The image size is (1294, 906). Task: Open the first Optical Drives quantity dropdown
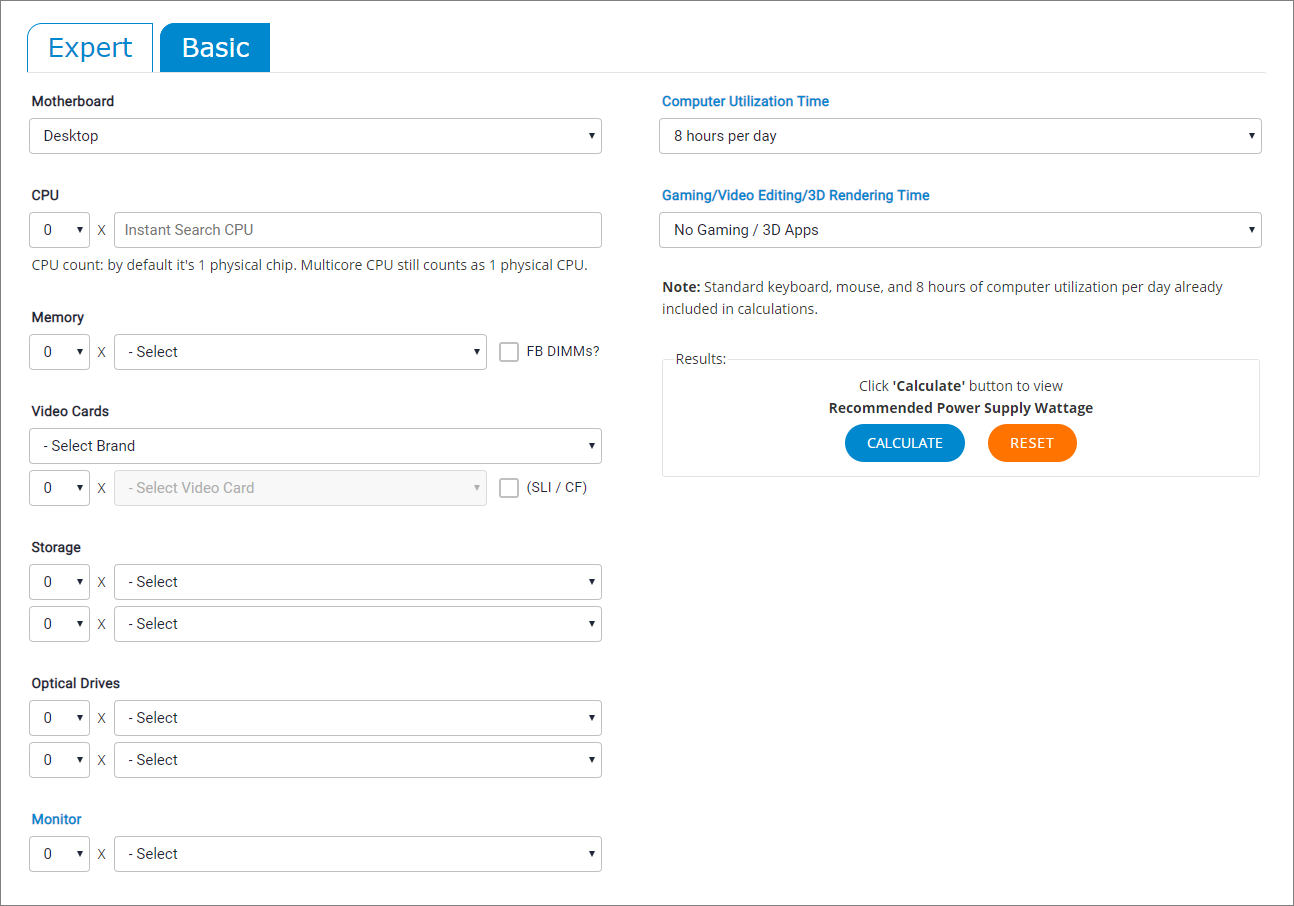59,718
